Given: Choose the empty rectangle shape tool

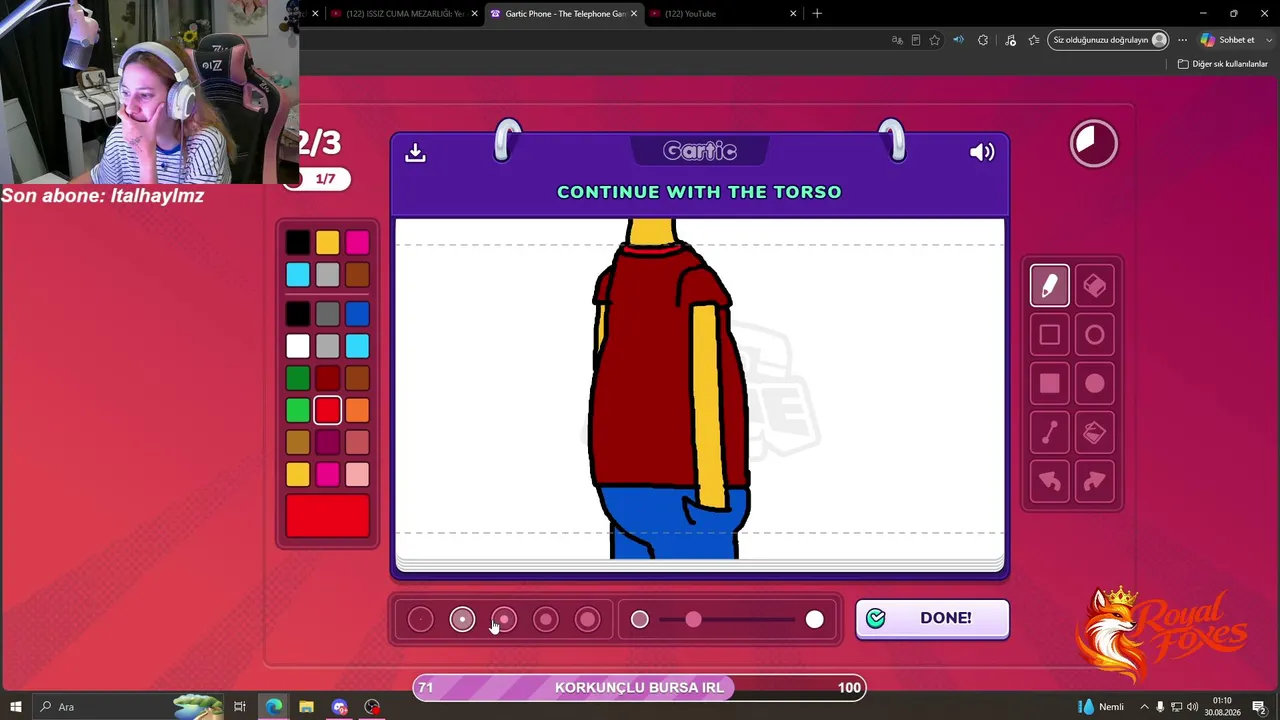Looking at the screenshot, I should 1050,335.
